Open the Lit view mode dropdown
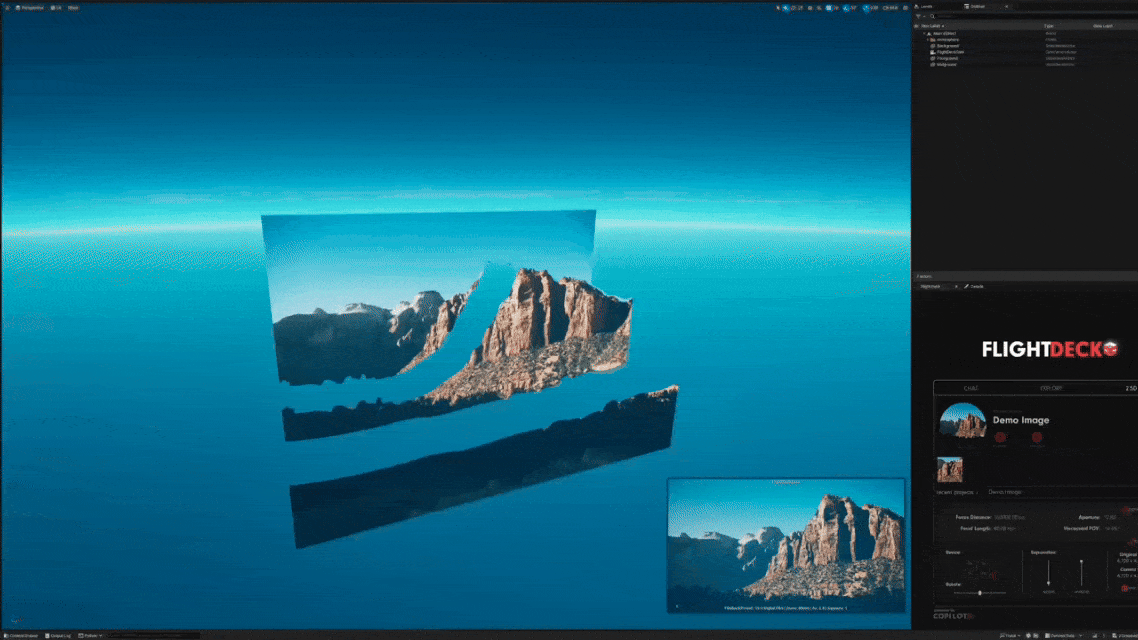This screenshot has width=1138, height=640. 57,7
